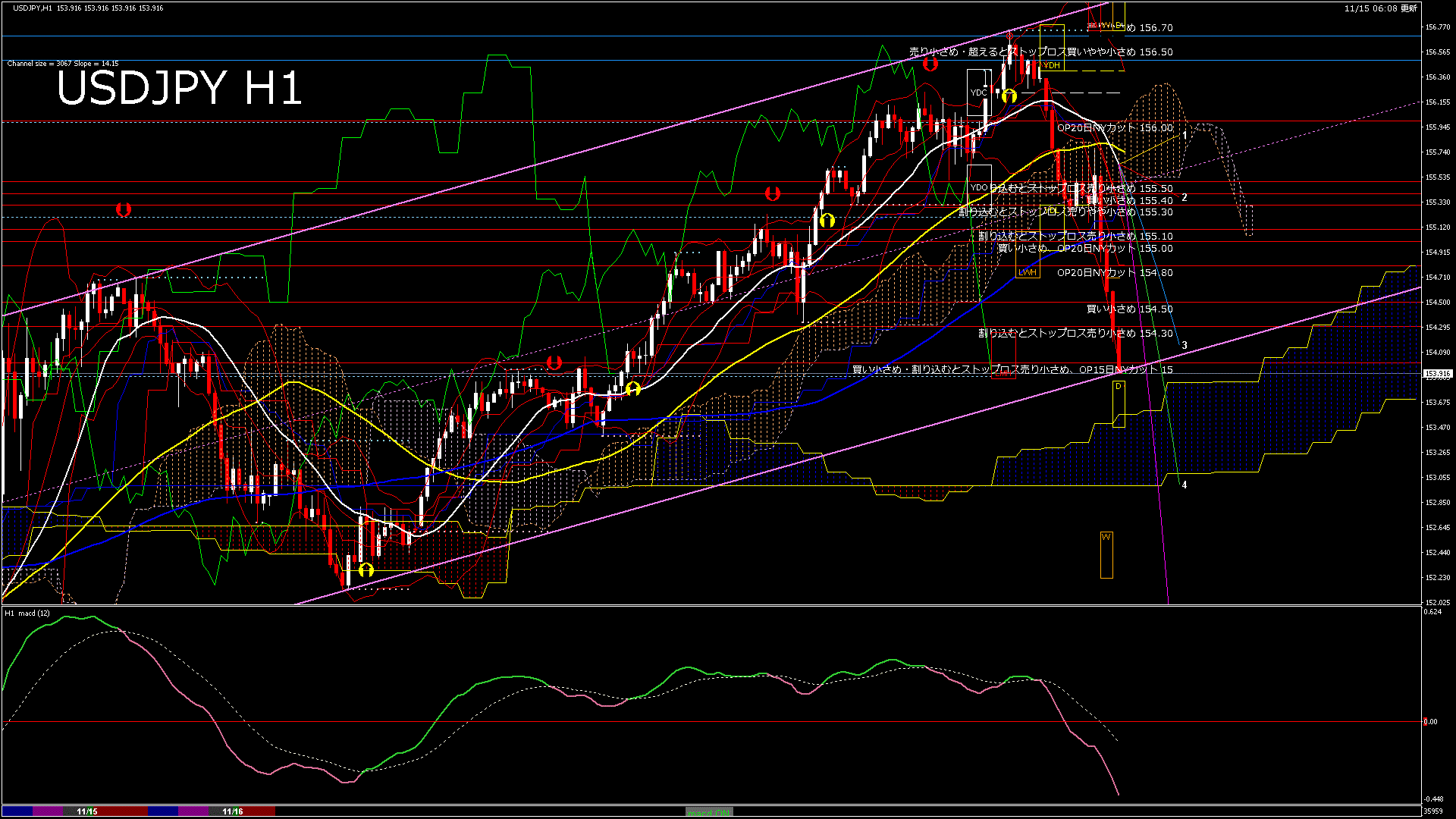1456x819 pixels.
Task: Click current price tag 153.916 on axis
Action: tap(1437, 374)
